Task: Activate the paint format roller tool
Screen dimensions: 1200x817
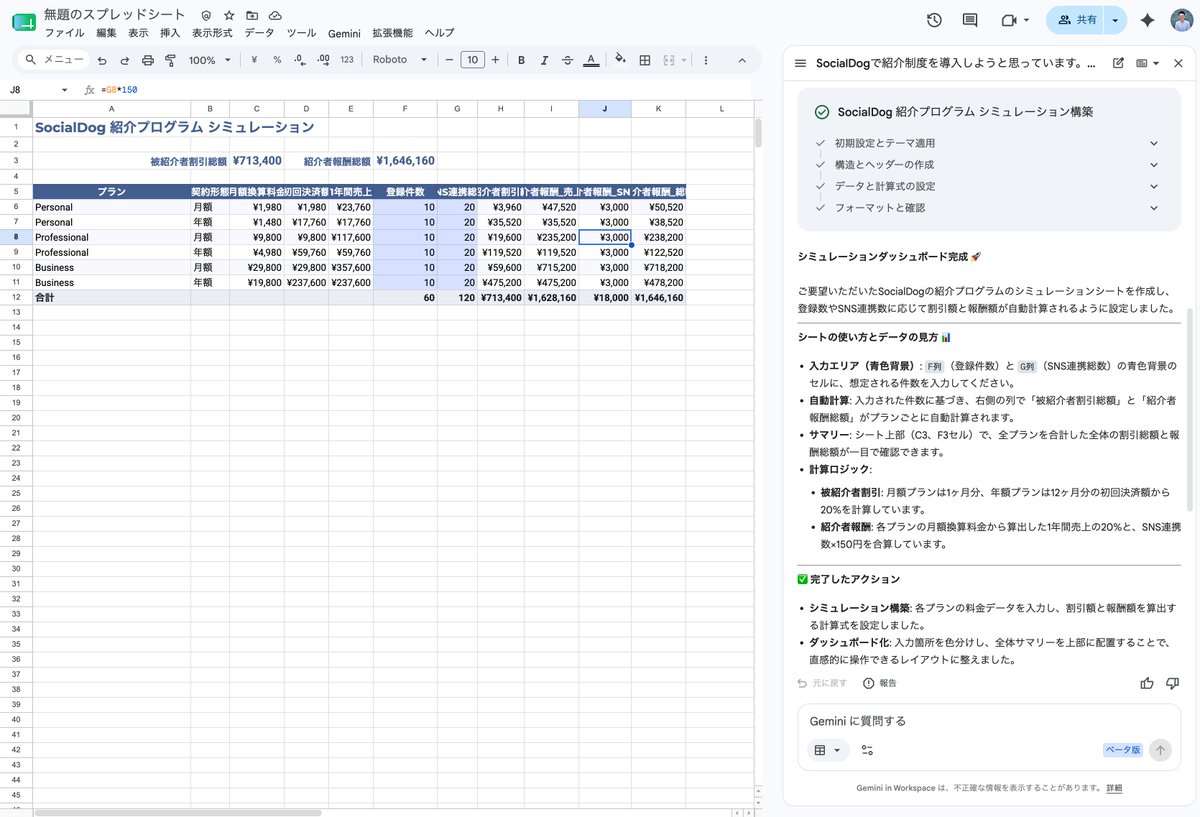Action: (171, 60)
